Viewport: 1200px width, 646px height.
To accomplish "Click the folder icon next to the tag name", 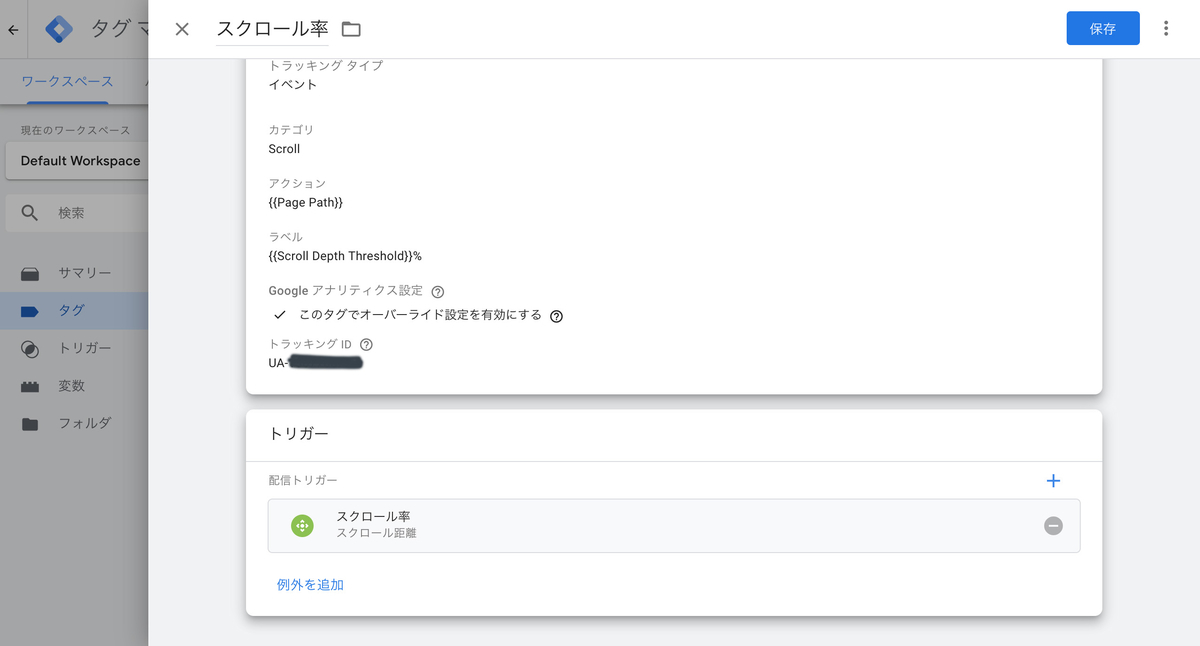I will pos(350,29).
